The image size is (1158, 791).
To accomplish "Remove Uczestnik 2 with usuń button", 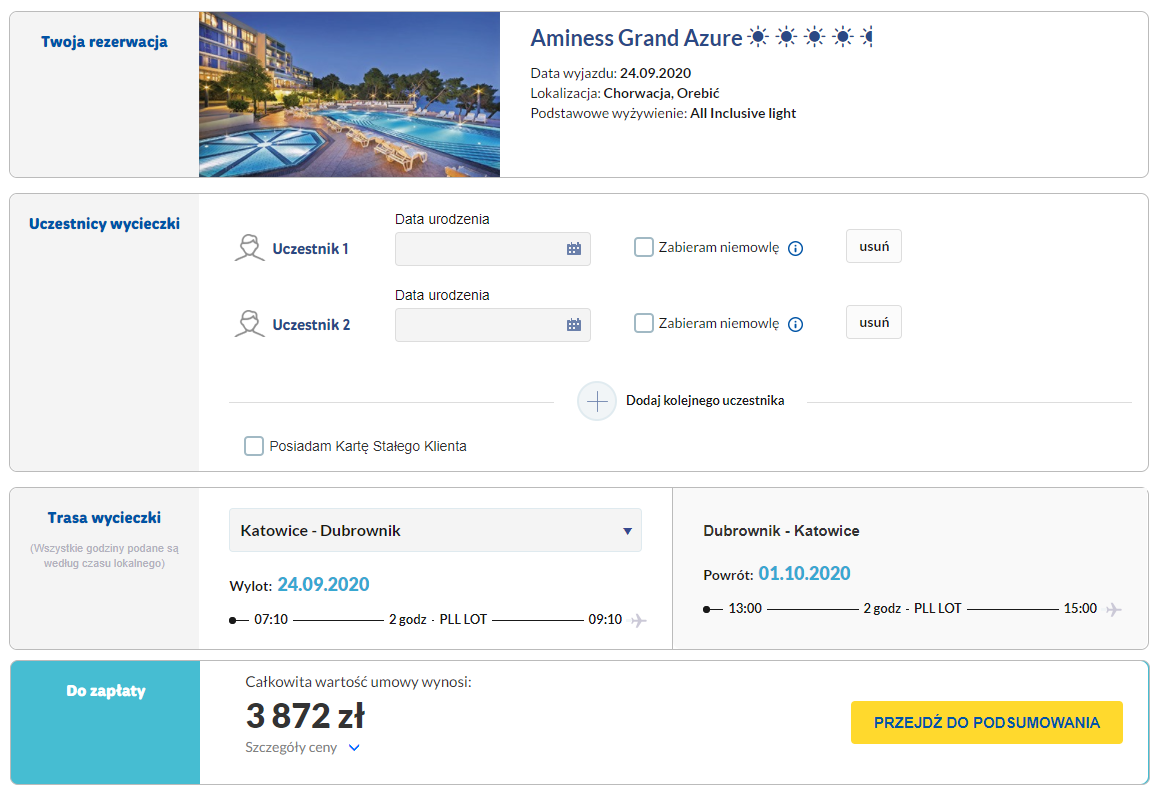I will point(874,323).
